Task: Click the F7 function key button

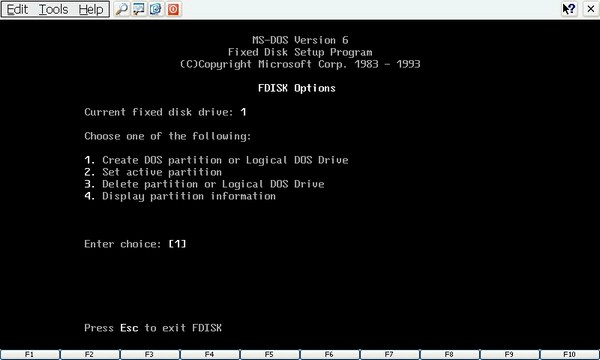Action: tap(390, 355)
